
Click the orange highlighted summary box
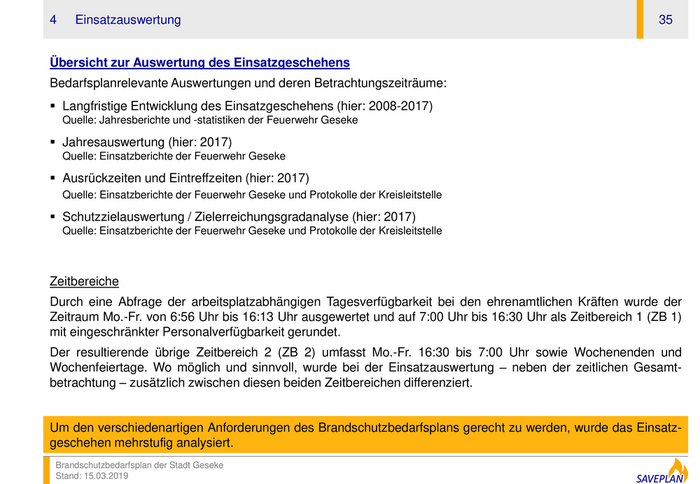click(366, 434)
